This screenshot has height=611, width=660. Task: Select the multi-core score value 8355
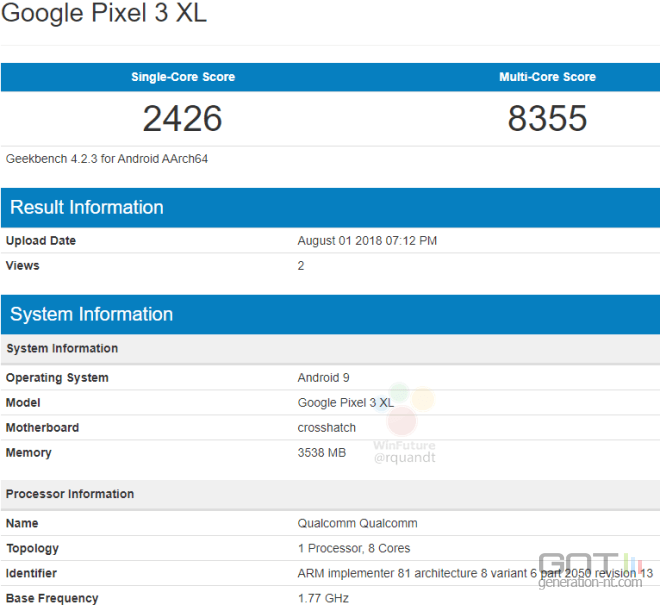coord(547,119)
